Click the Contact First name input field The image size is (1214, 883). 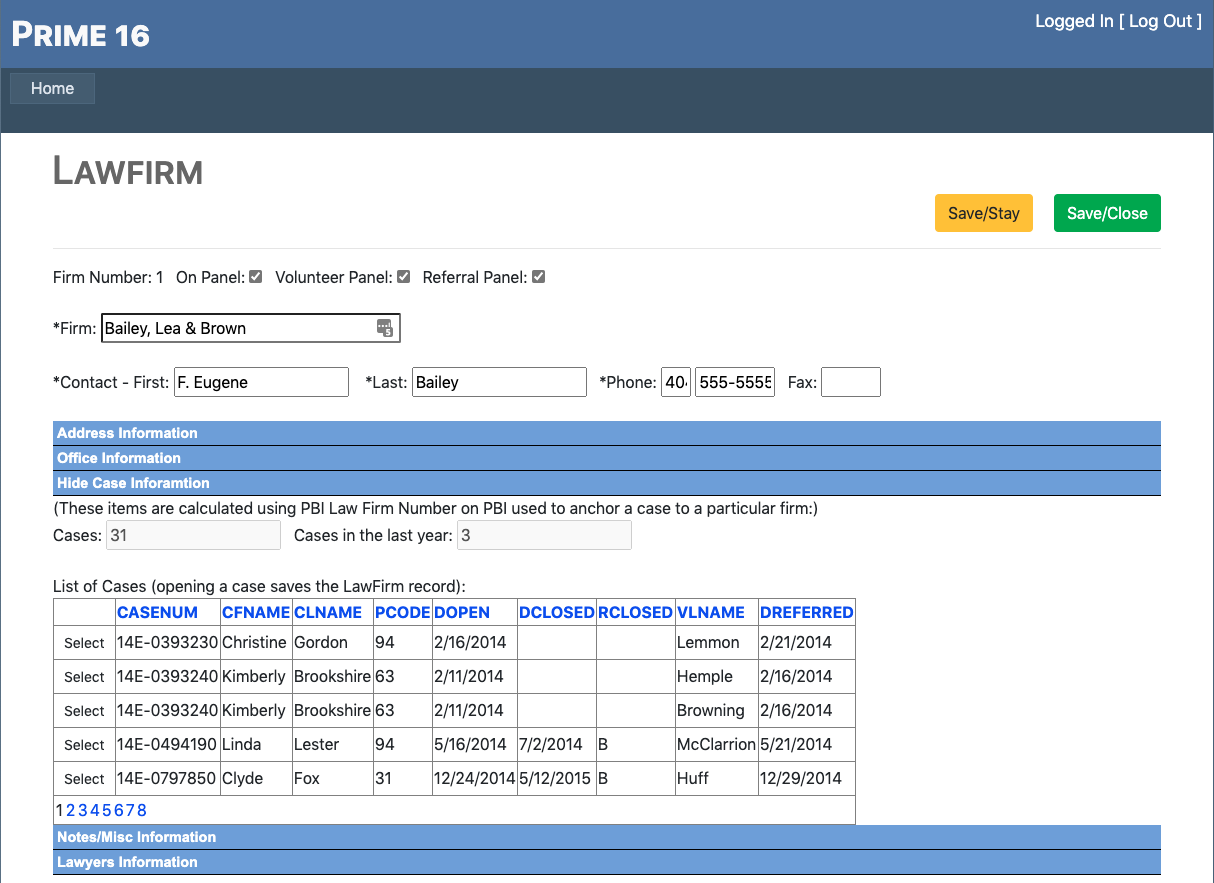click(x=261, y=382)
